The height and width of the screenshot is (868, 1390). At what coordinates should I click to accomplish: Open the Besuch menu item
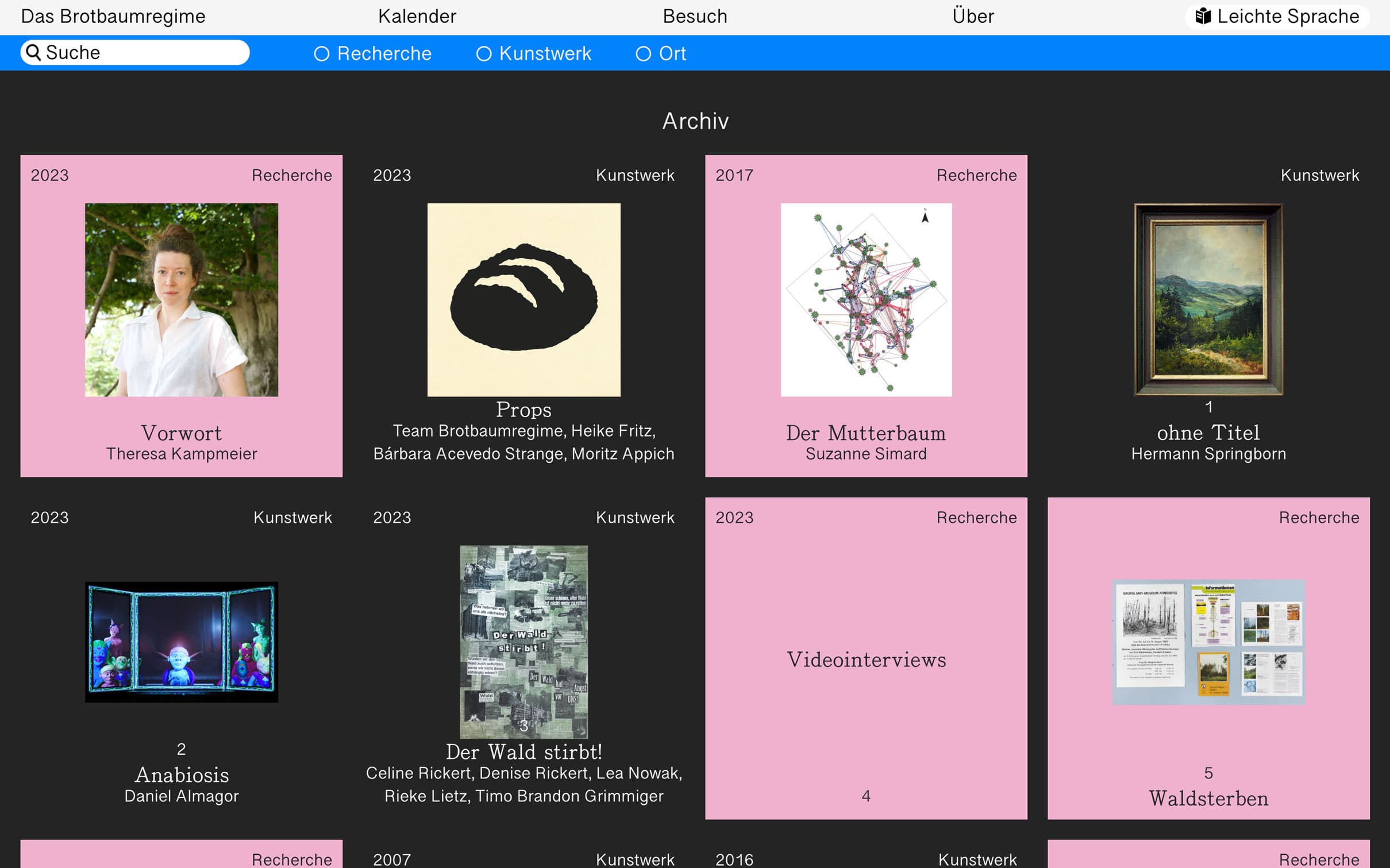[x=695, y=16]
